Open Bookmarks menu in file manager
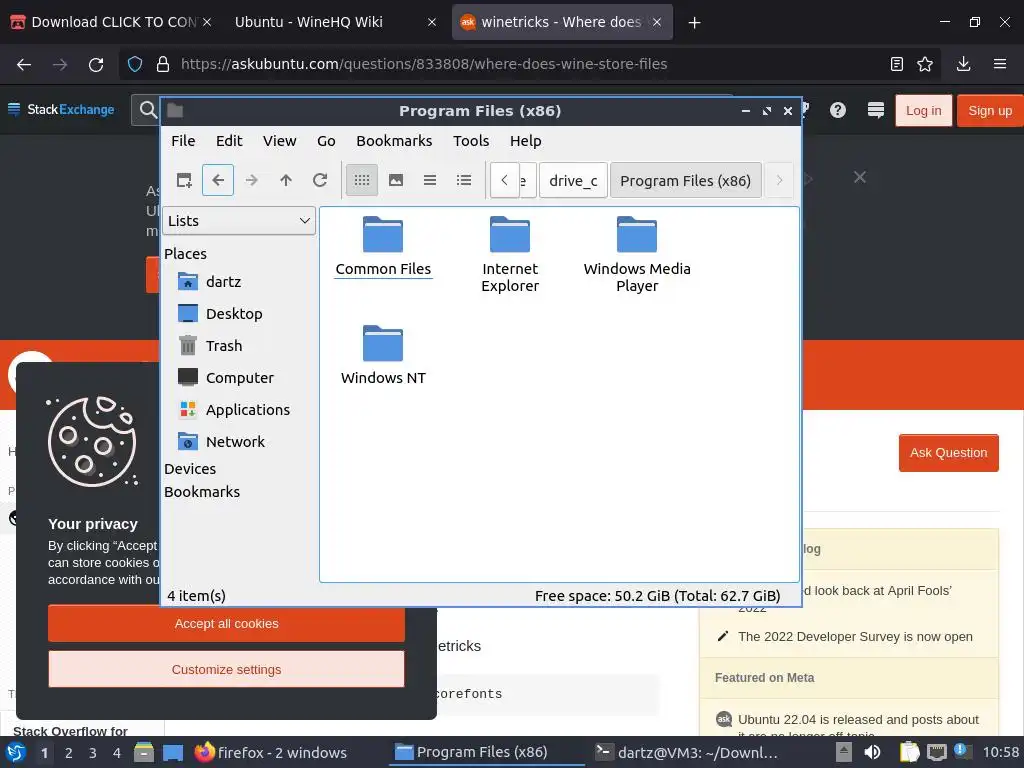Screen dimensions: 1024x768 (x=394, y=141)
